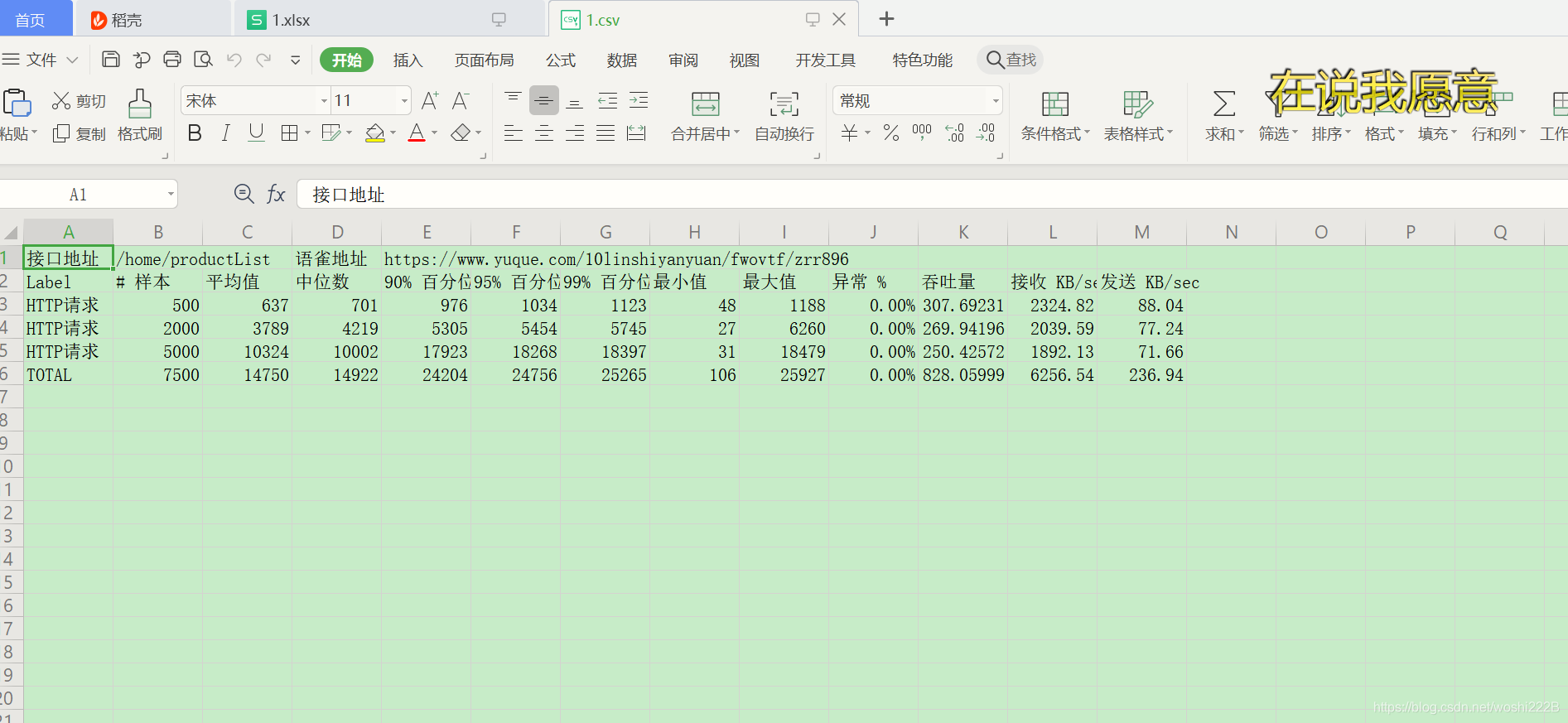The width and height of the screenshot is (1568, 723).
Task: Click the Redo arrow
Action: 264,60
